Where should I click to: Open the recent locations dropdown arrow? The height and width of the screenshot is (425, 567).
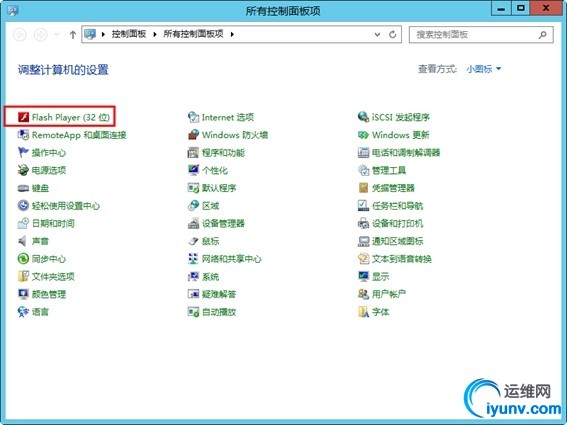point(57,35)
